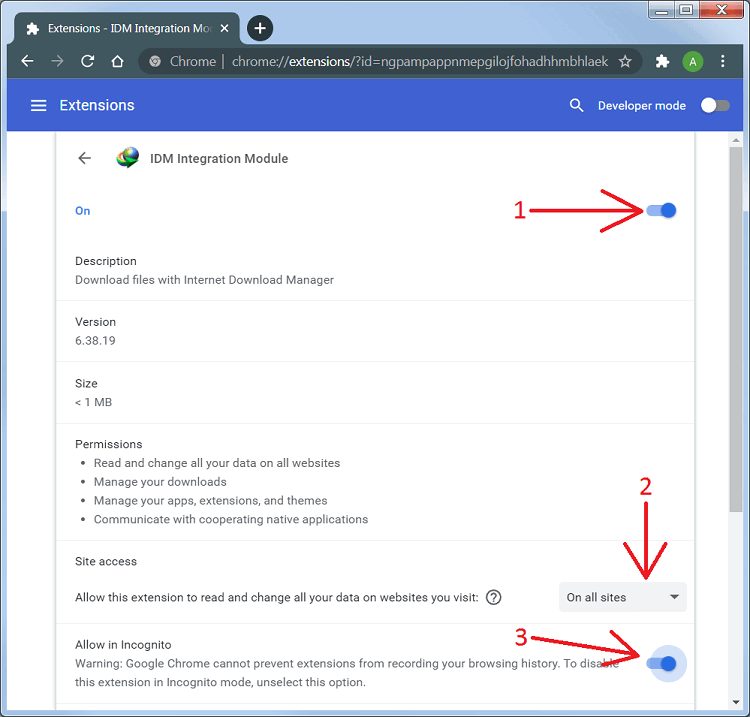Open Chrome's three-dot menu

(x=723, y=61)
